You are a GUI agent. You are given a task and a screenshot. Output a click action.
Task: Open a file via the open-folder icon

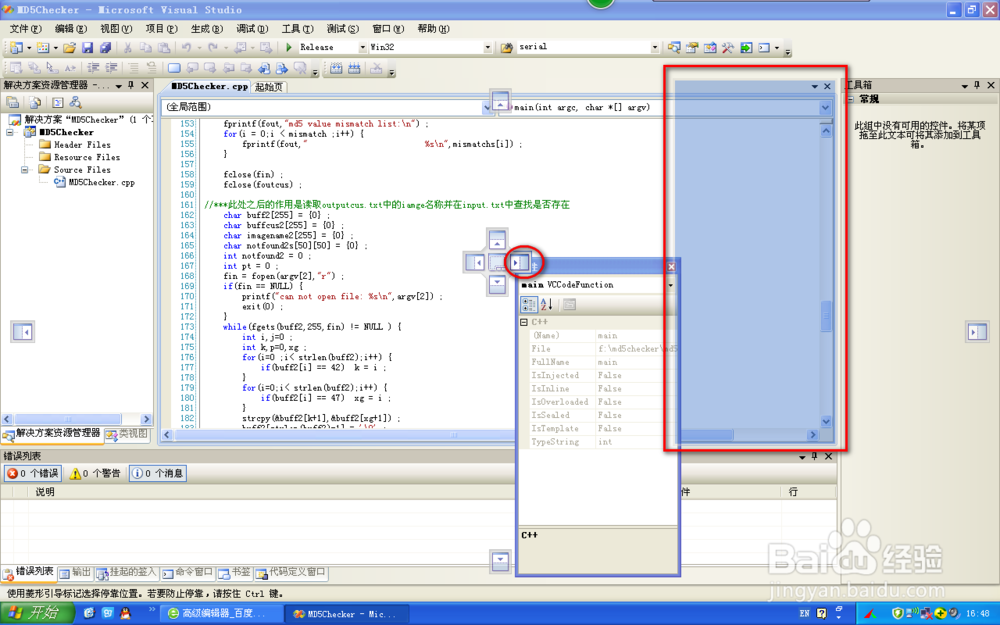[x=70, y=47]
